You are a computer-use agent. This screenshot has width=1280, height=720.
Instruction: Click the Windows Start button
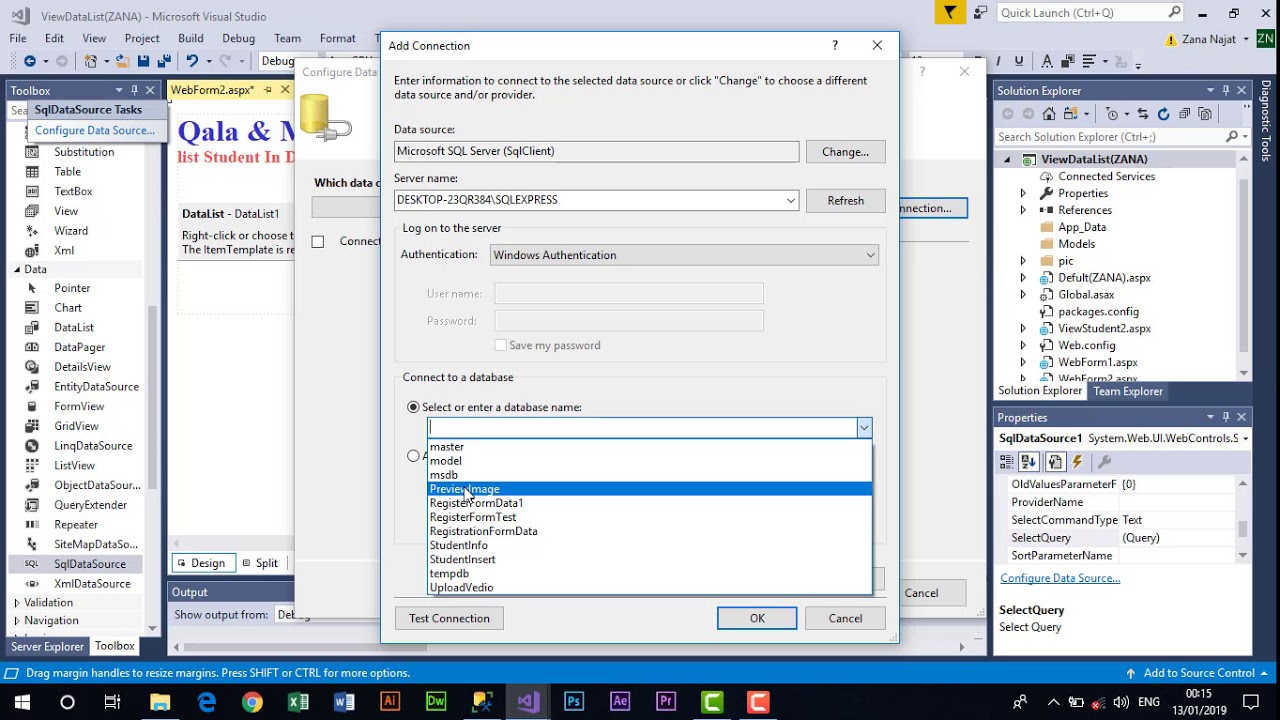[x=22, y=702]
